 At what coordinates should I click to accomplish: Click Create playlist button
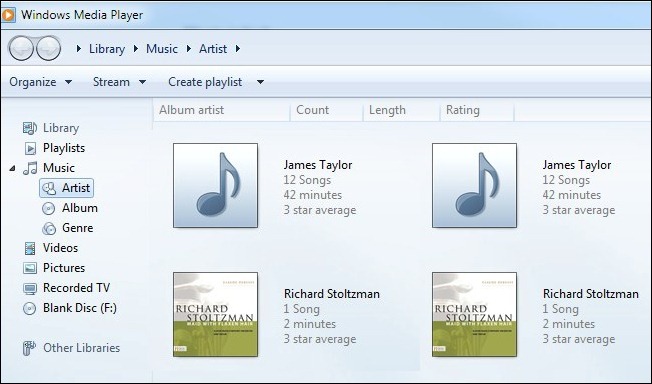[205, 82]
